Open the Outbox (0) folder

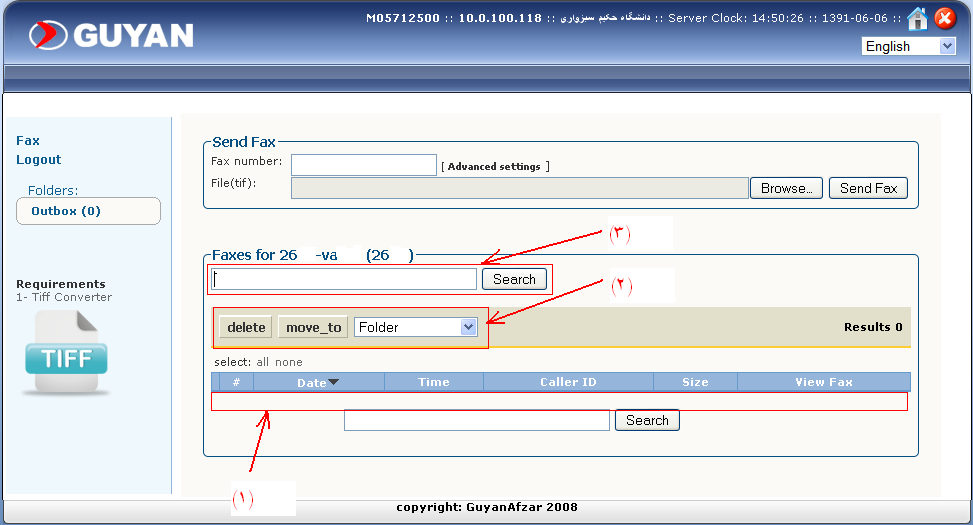[66, 211]
